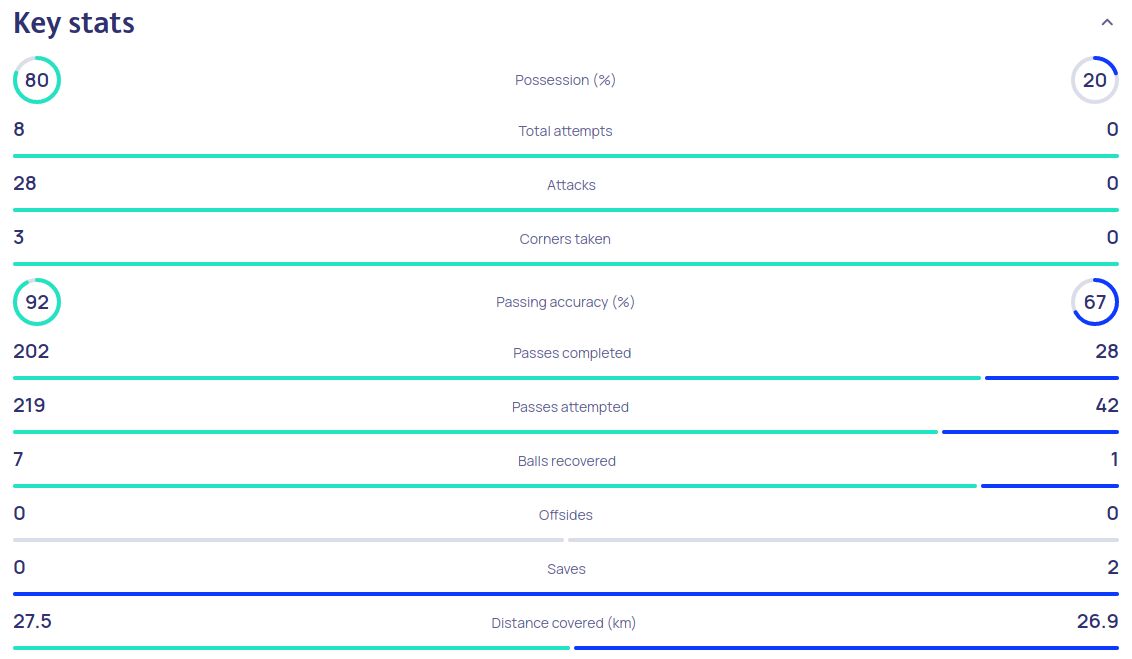
Task: Click the 20 possession circle gauge
Action: pyautogui.click(x=1095, y=80)
